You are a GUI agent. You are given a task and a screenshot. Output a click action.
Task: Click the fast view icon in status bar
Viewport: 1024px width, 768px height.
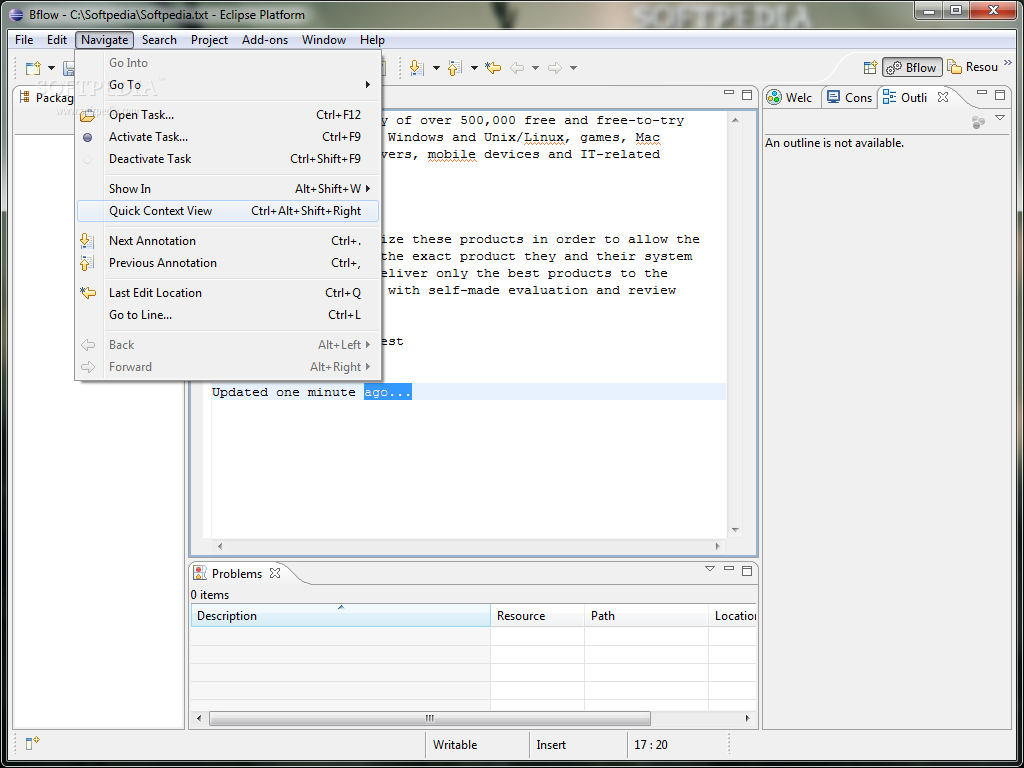32,743
